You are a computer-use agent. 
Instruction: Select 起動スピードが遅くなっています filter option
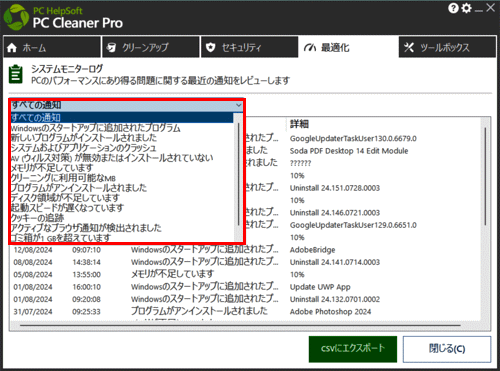pyautogui.click(x=122, y=208)
